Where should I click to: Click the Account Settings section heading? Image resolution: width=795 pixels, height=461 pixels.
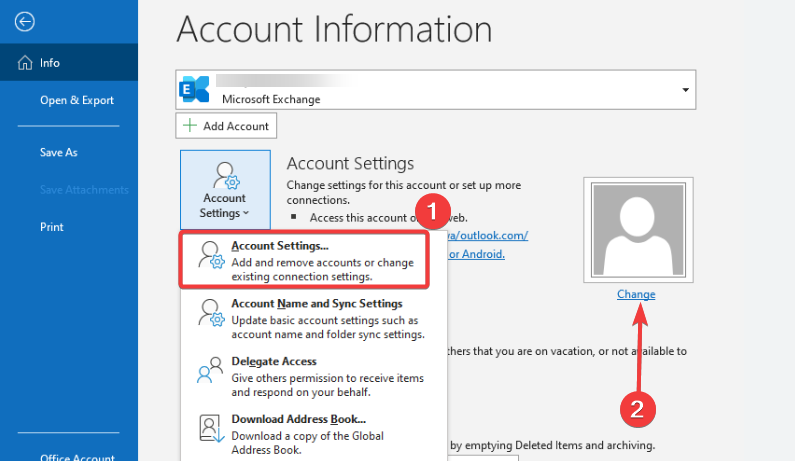point(350,163)
